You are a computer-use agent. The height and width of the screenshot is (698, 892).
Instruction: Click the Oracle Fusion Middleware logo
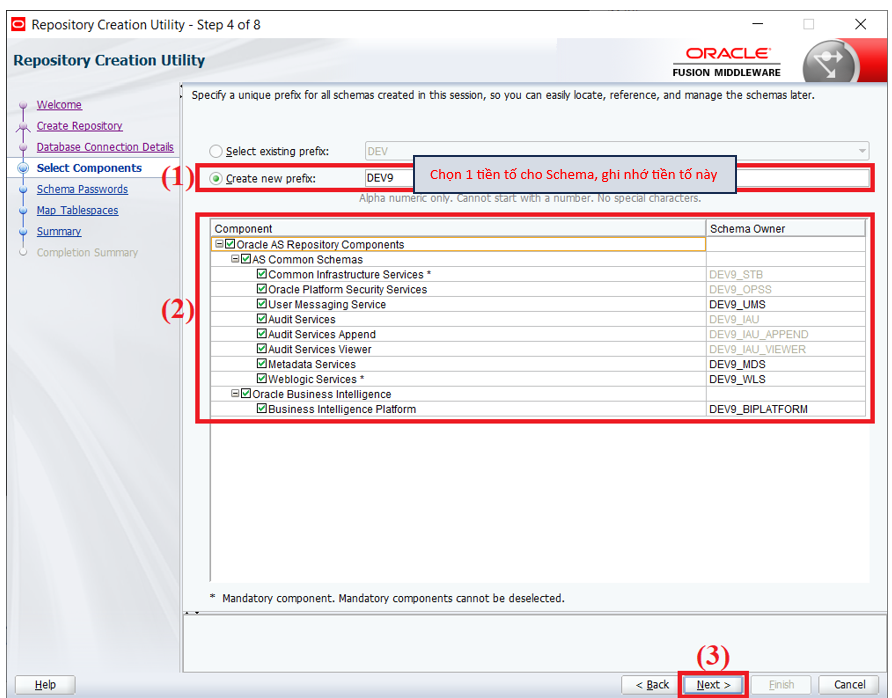(726, 61)
